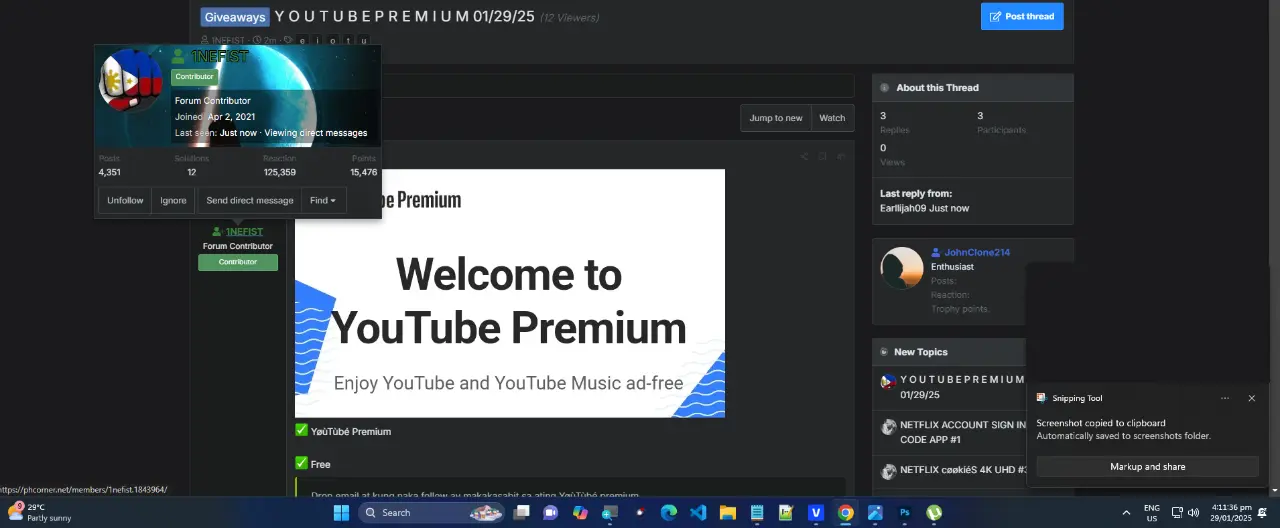Open File Explorer from taskbar
This screenshot has width=1280, height=528.
[728, 512]
